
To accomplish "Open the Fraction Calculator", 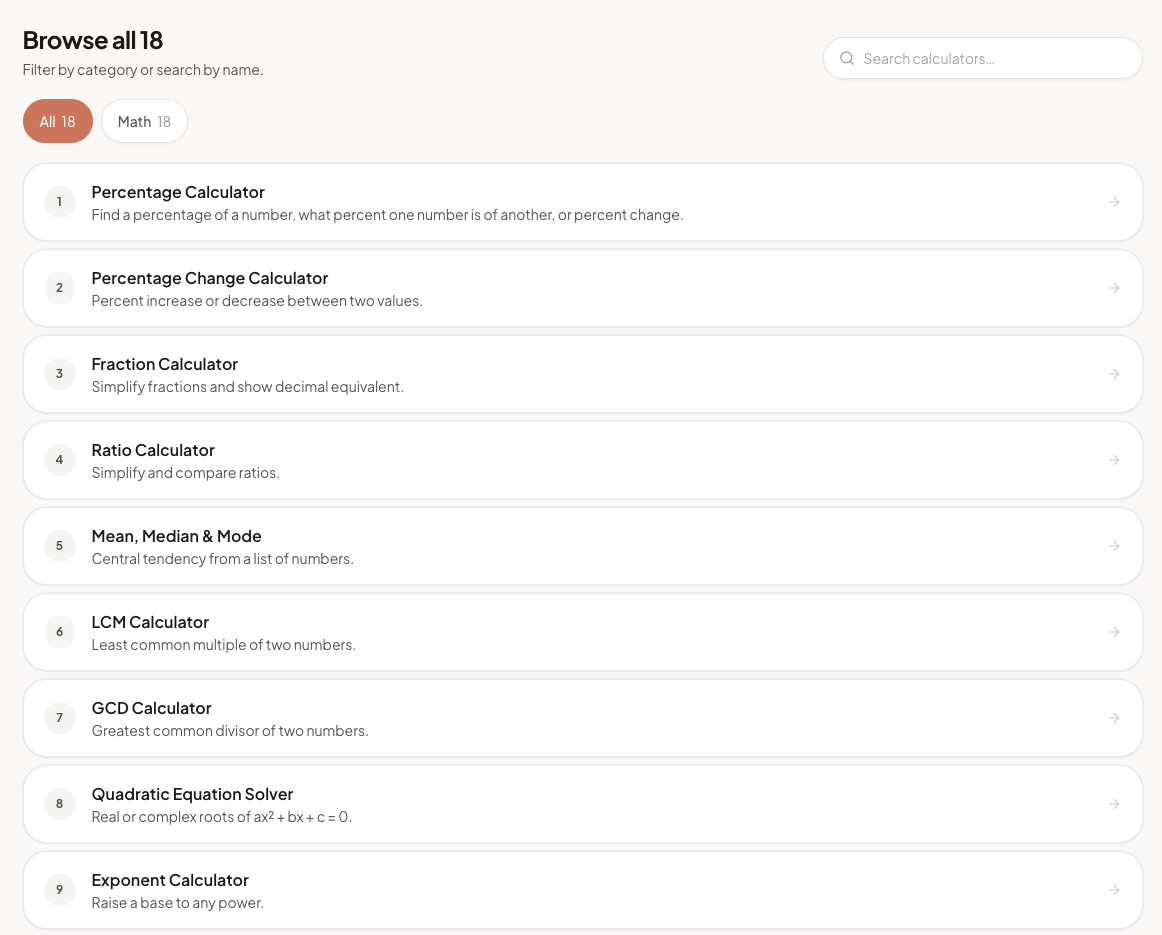I will coord(582,374).
